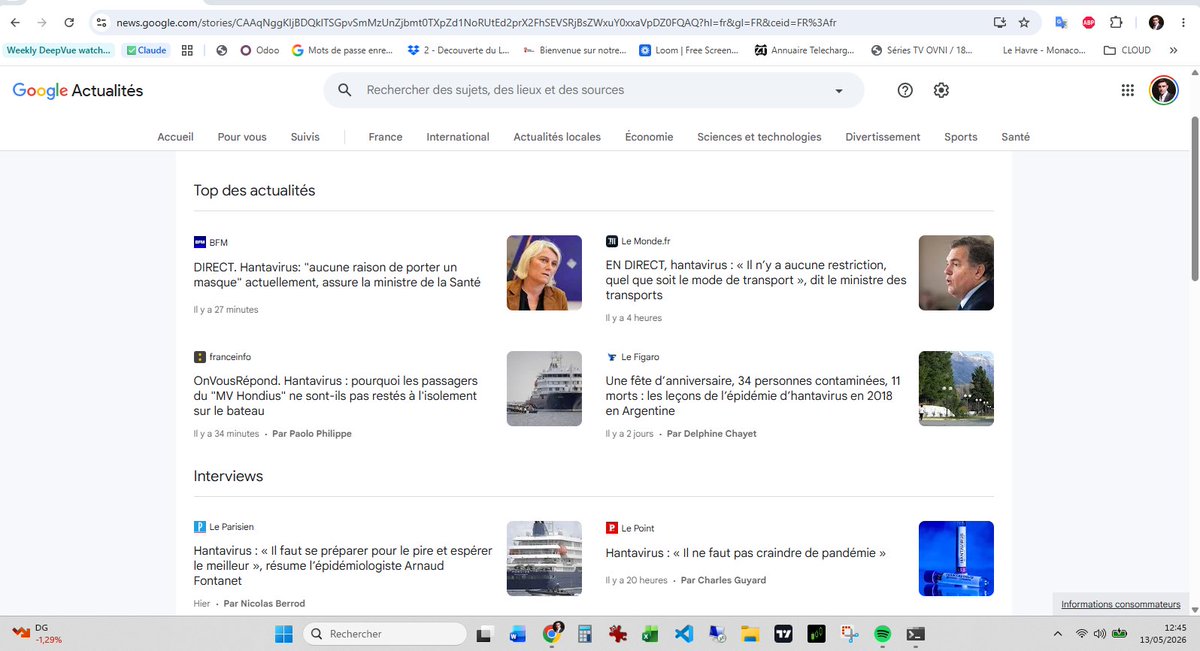Click the Le Point source name
This screenshot has height=651, width=1200.
click(x=638, y=528)
